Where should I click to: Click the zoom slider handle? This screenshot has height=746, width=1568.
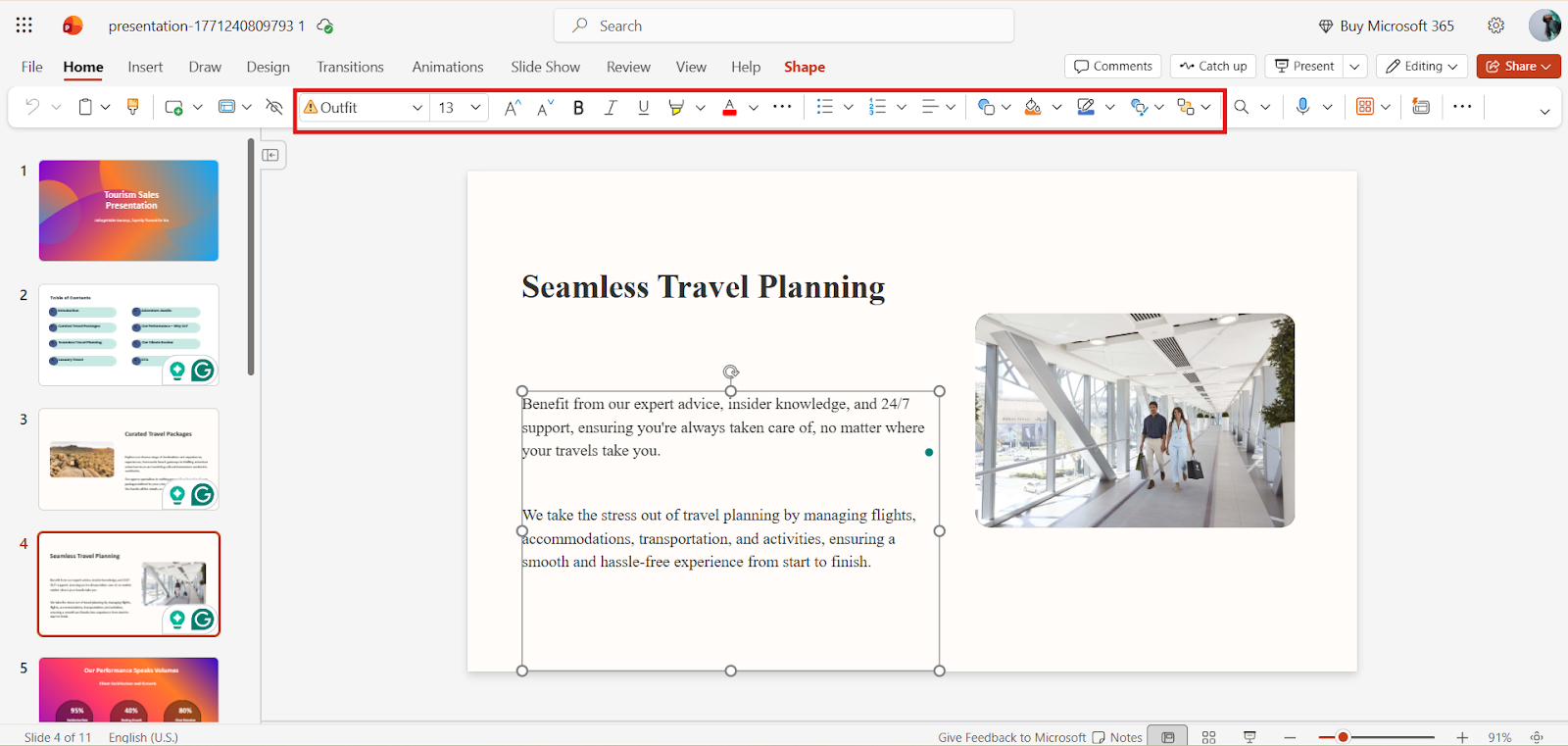pyautogui.click(x=1343, y=737)
